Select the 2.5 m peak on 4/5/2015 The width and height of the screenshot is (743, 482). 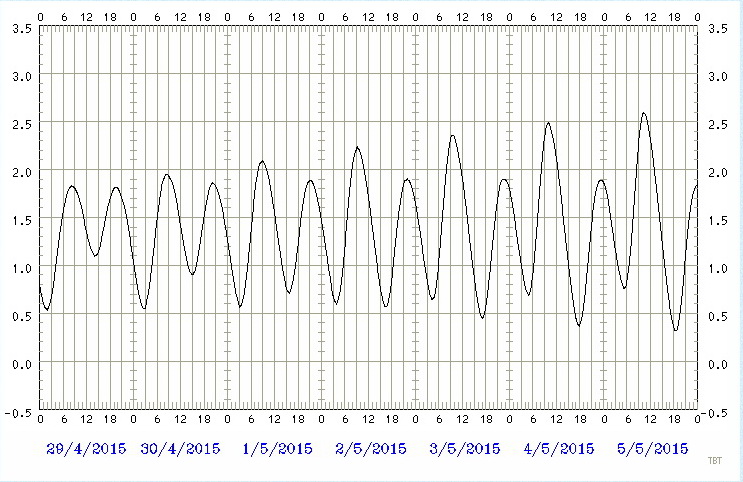point(548,123)
